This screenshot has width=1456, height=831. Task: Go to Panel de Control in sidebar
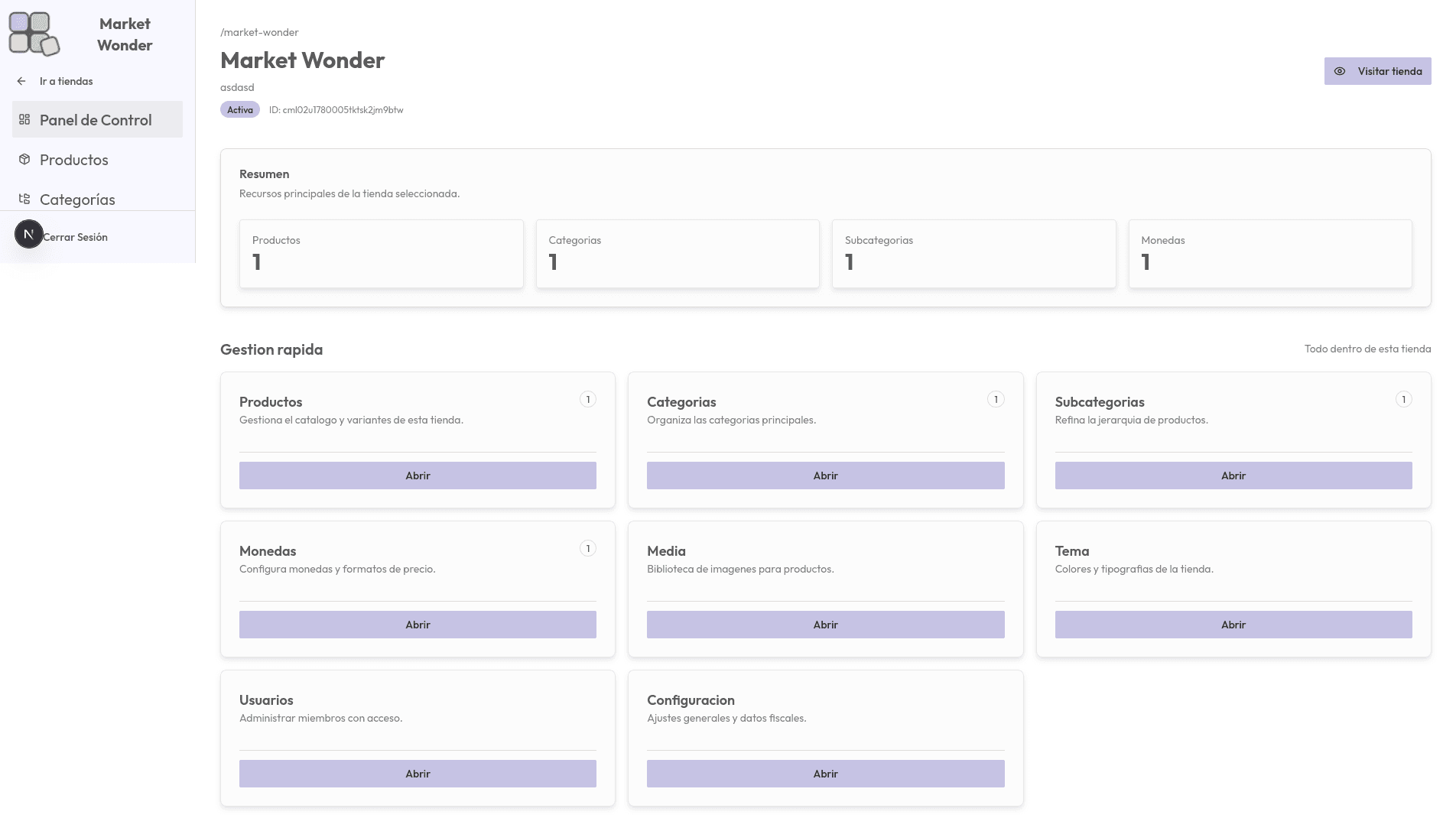tap(96, 120)
